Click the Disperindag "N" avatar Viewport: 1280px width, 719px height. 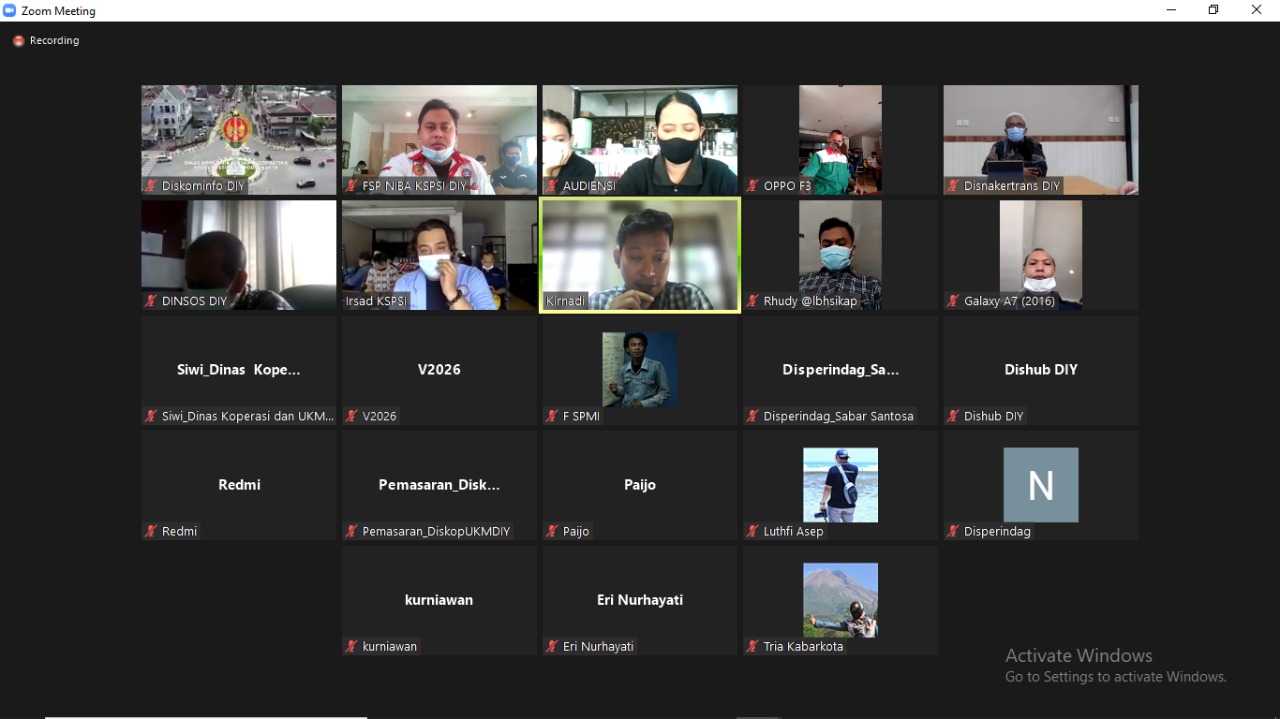click(x=1040, y=485)
